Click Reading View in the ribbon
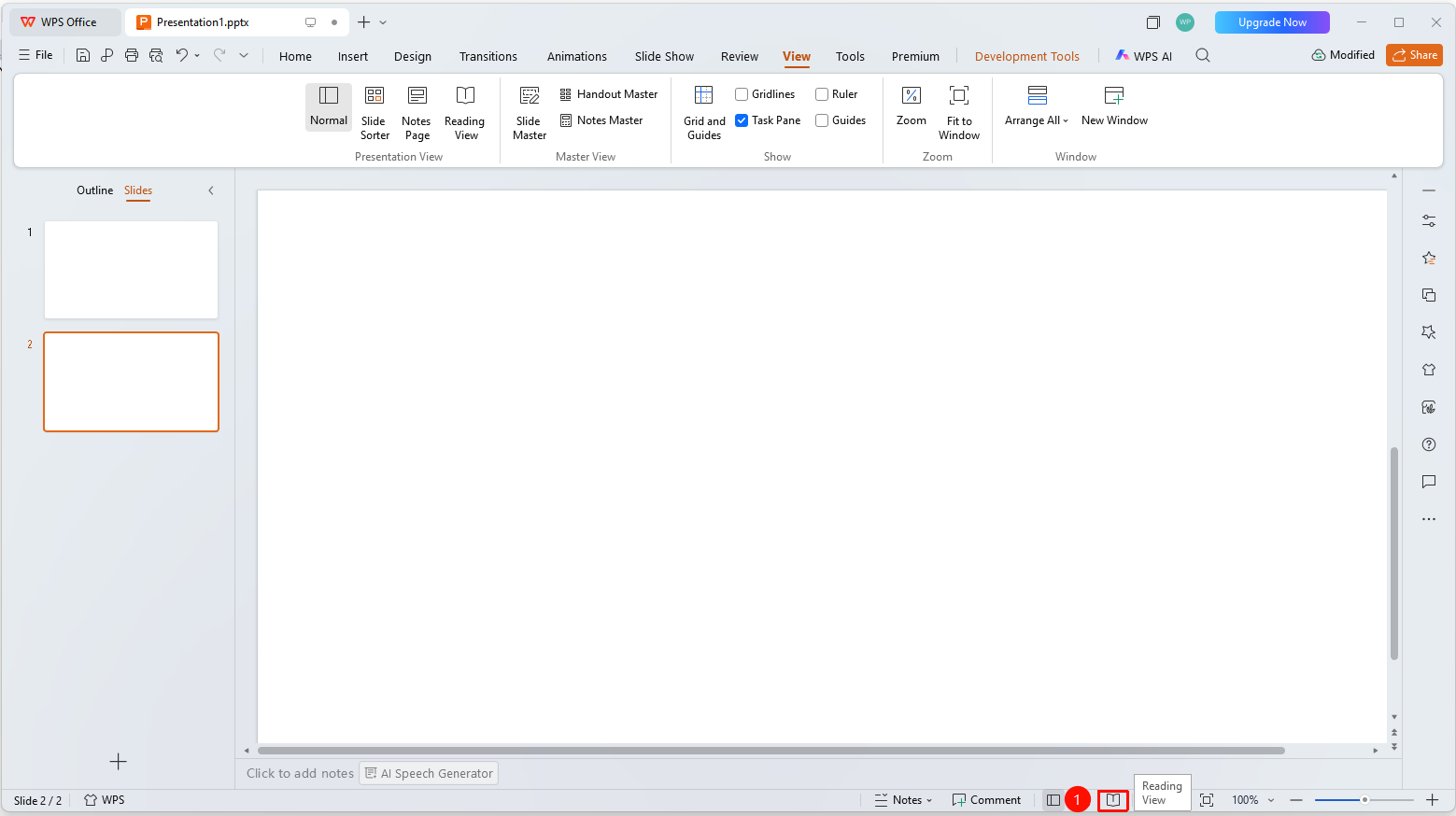 coord(465,112)
